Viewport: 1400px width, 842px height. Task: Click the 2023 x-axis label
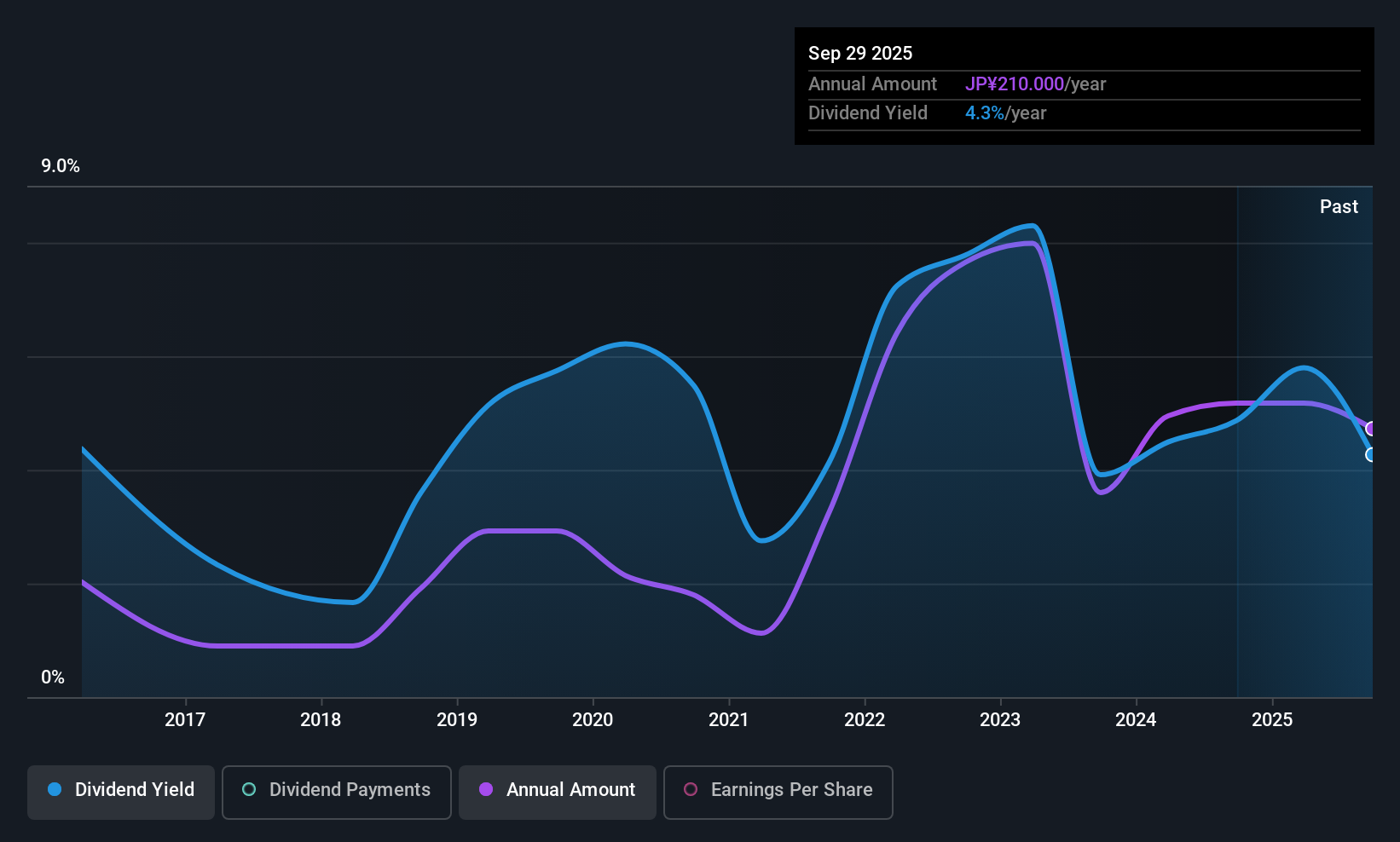pos(1000,720)
